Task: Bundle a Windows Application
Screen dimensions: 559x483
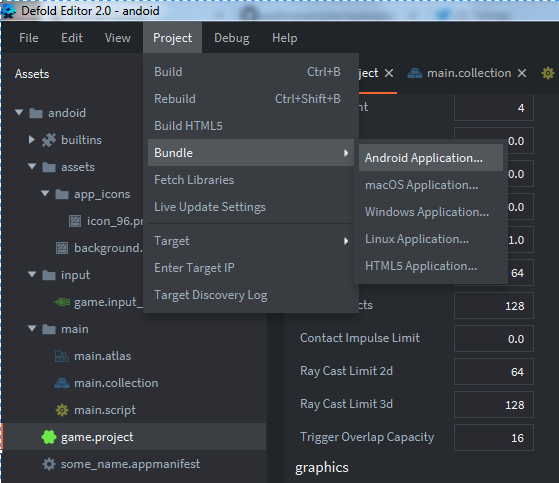Action: point(431,212)
